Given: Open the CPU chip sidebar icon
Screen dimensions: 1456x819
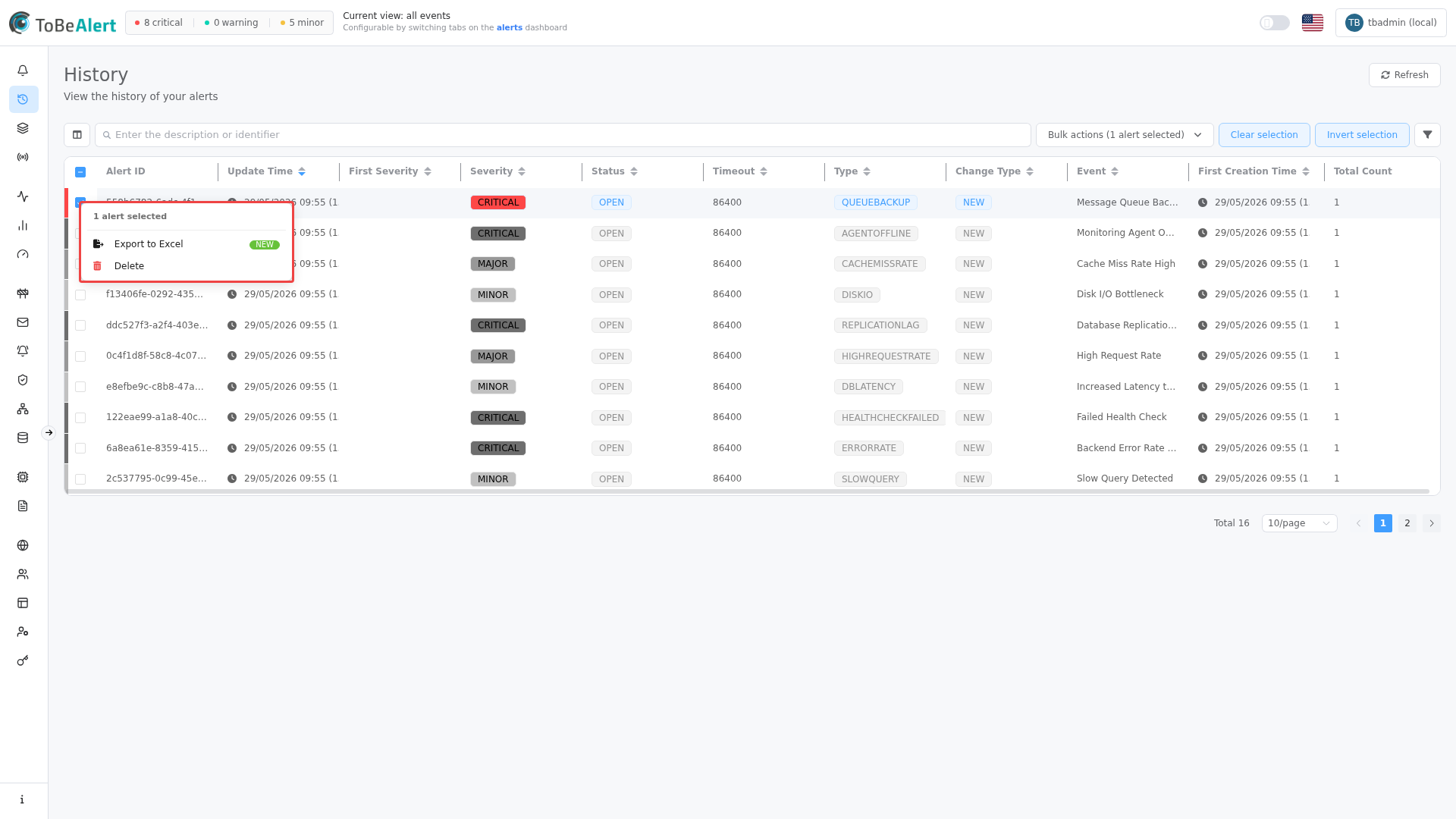Looking at the screenshot, I should [x=23, y=477].
